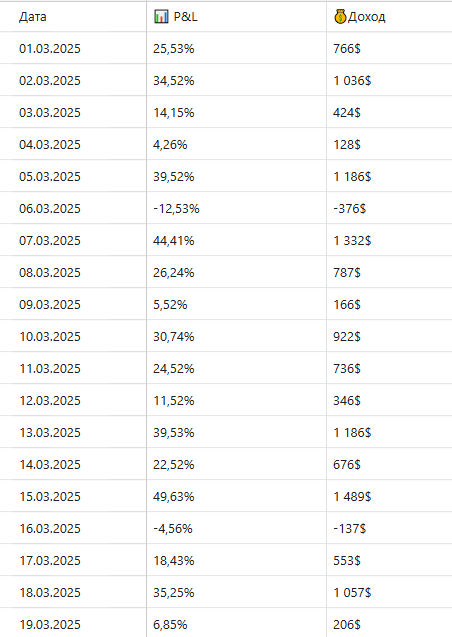Click the loss cell showing -137$
The width and height of the screenshot is (452, 637).
350,529
